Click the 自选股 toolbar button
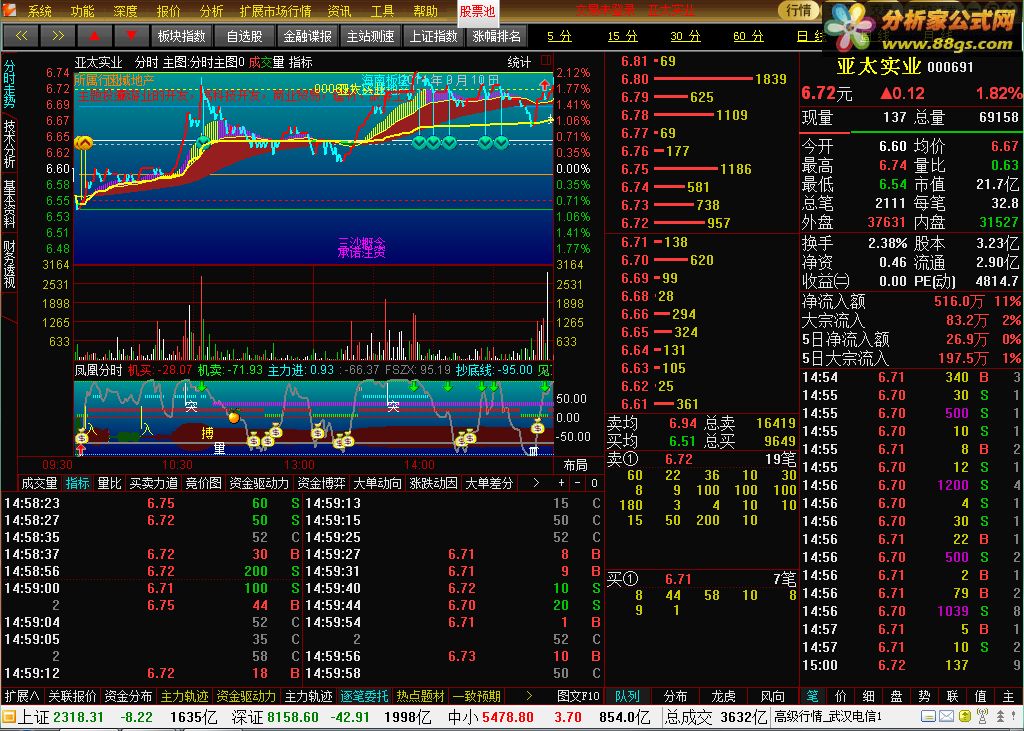 [x=244, y=36]
